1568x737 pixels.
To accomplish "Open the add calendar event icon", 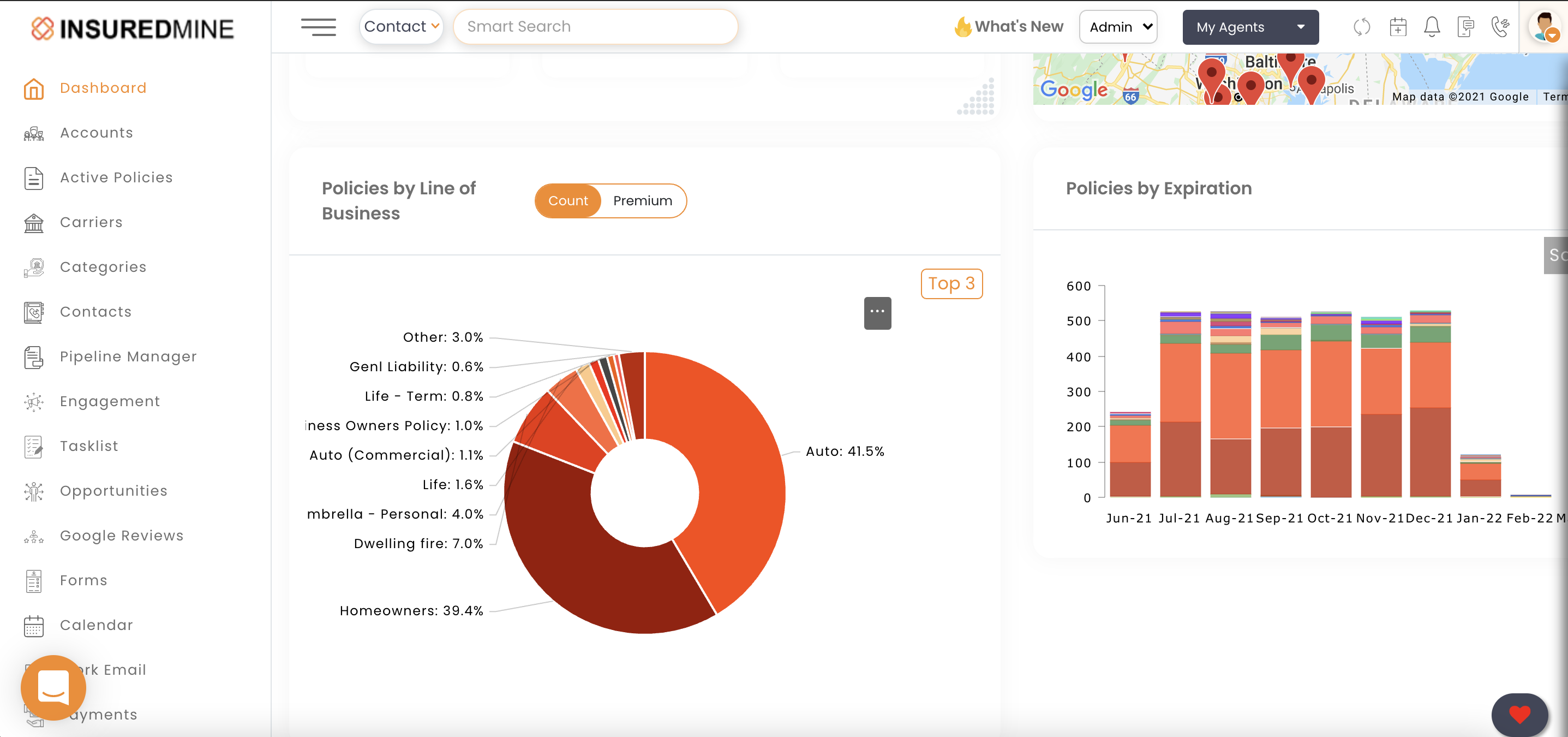I will (1398, 27).
